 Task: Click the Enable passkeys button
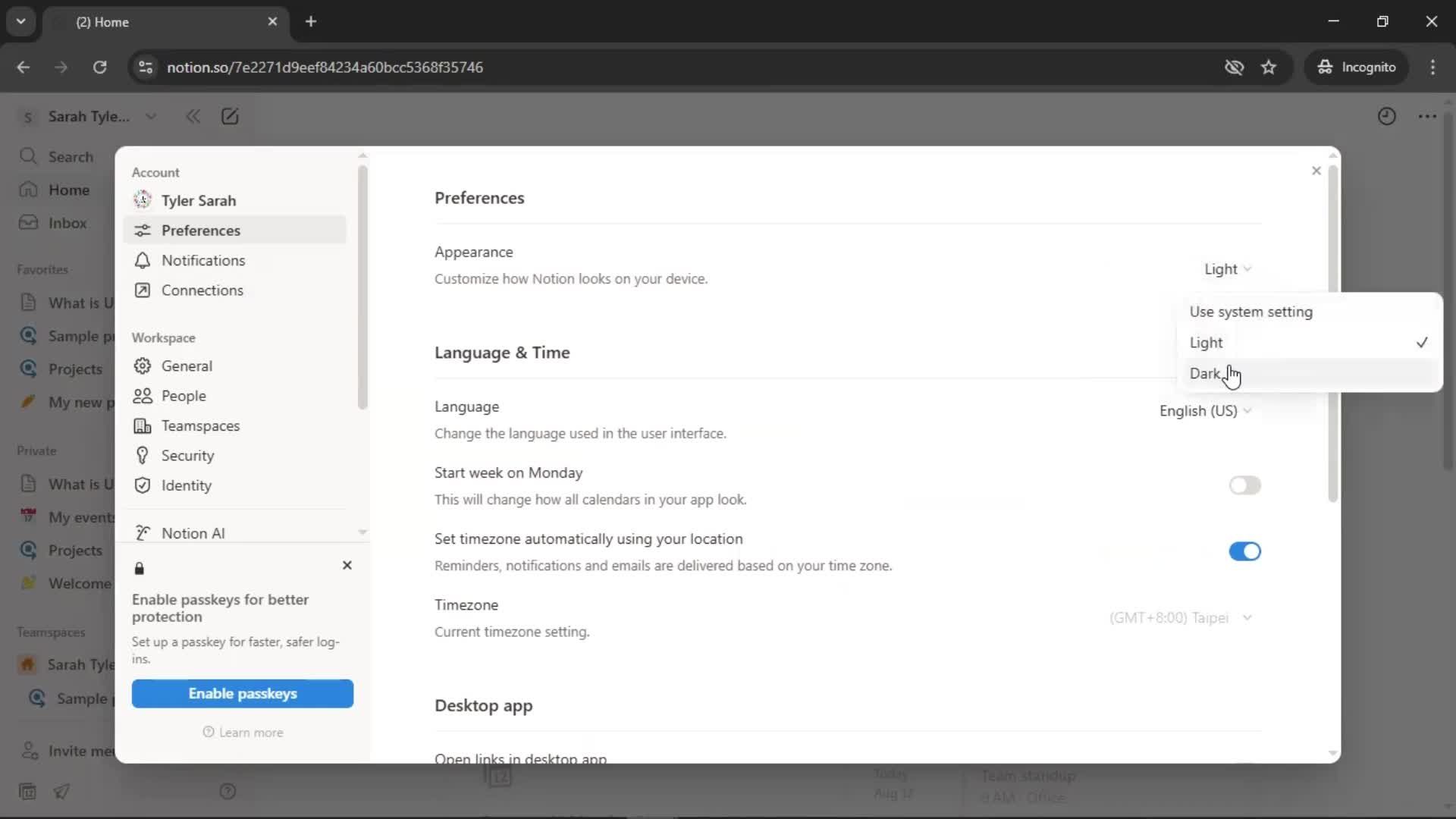tap(243, 694)
